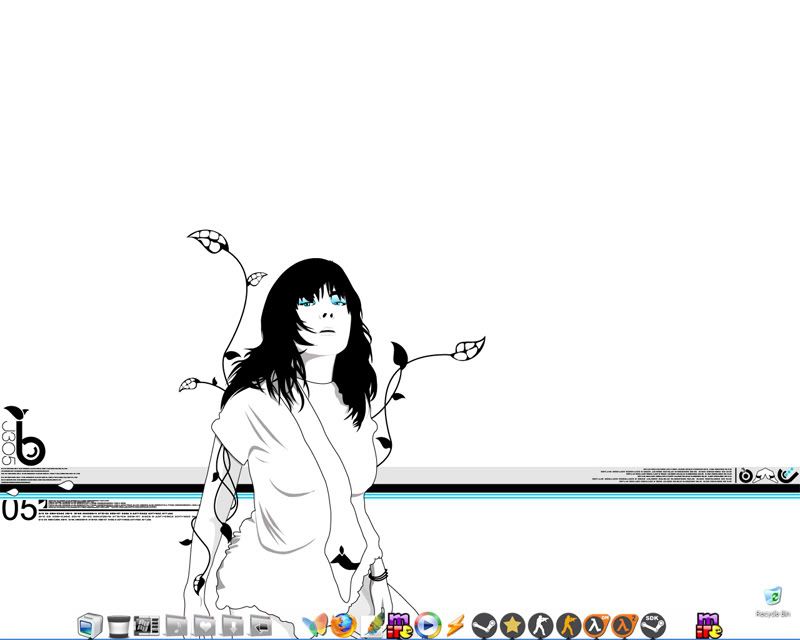800x640 pixels.
Task: Launch Counter-Strike Source orange soldier icon
Action: pyautogui.click(x=568, y=626)
